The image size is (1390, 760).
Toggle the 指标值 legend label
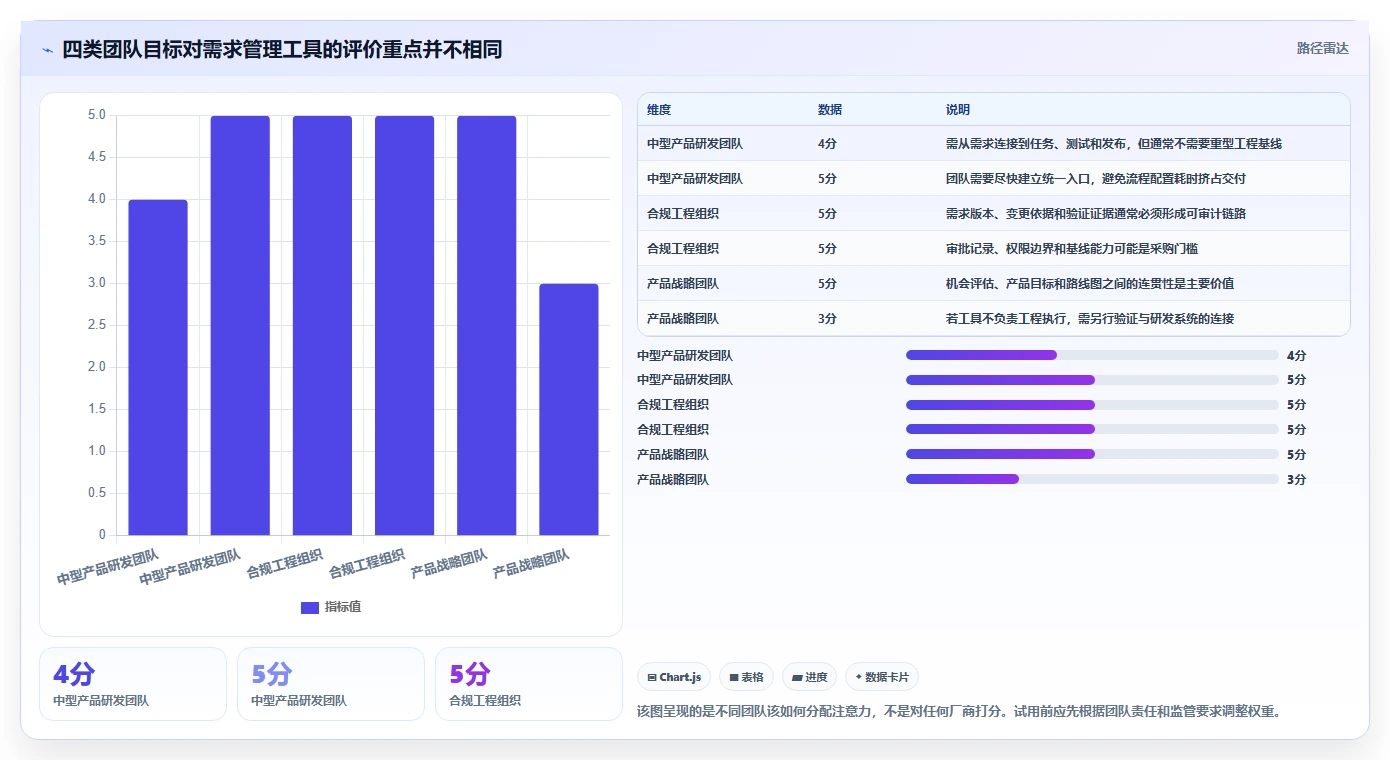(343, 607)
